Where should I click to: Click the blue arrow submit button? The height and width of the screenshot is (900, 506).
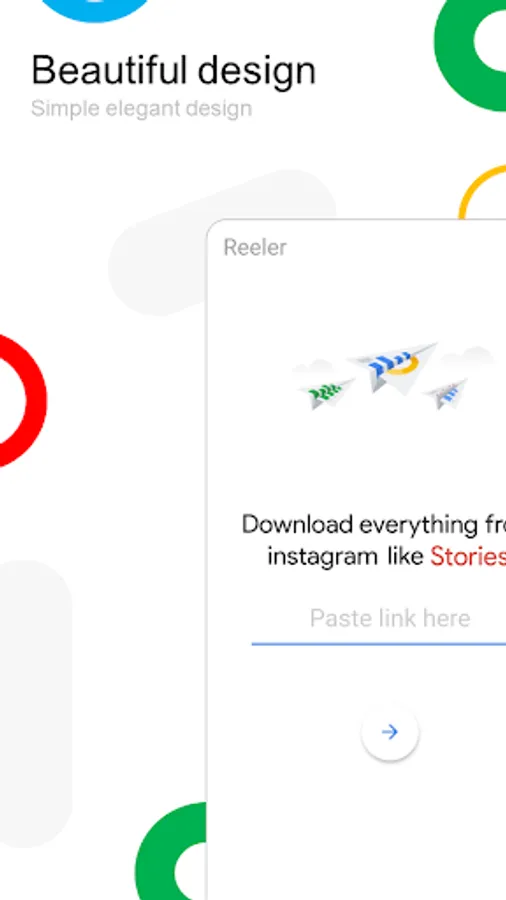click(x=390, y=732)
